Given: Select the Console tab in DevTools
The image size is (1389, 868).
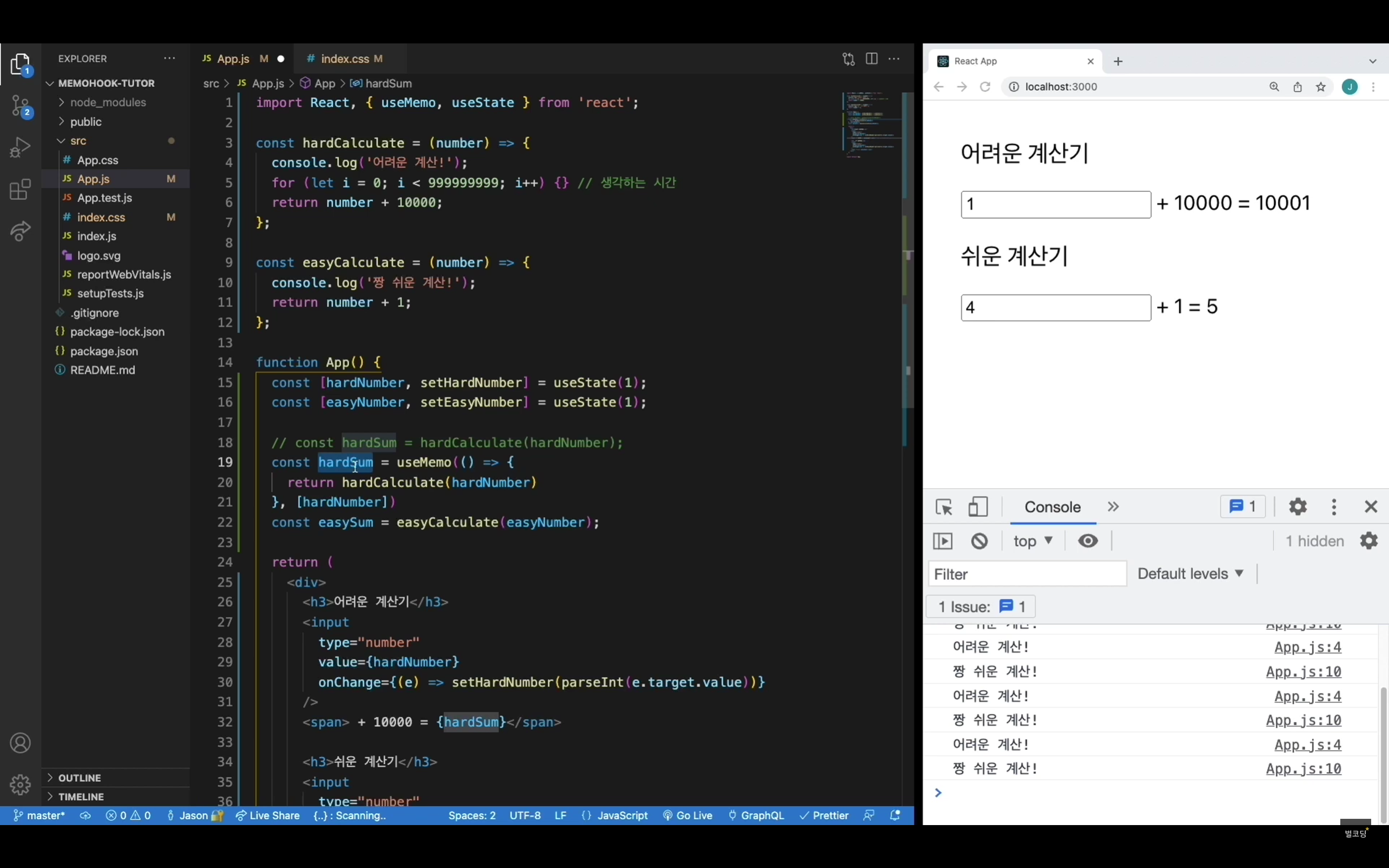Looking at the screenshot, I should click(x=1052, y=507).
